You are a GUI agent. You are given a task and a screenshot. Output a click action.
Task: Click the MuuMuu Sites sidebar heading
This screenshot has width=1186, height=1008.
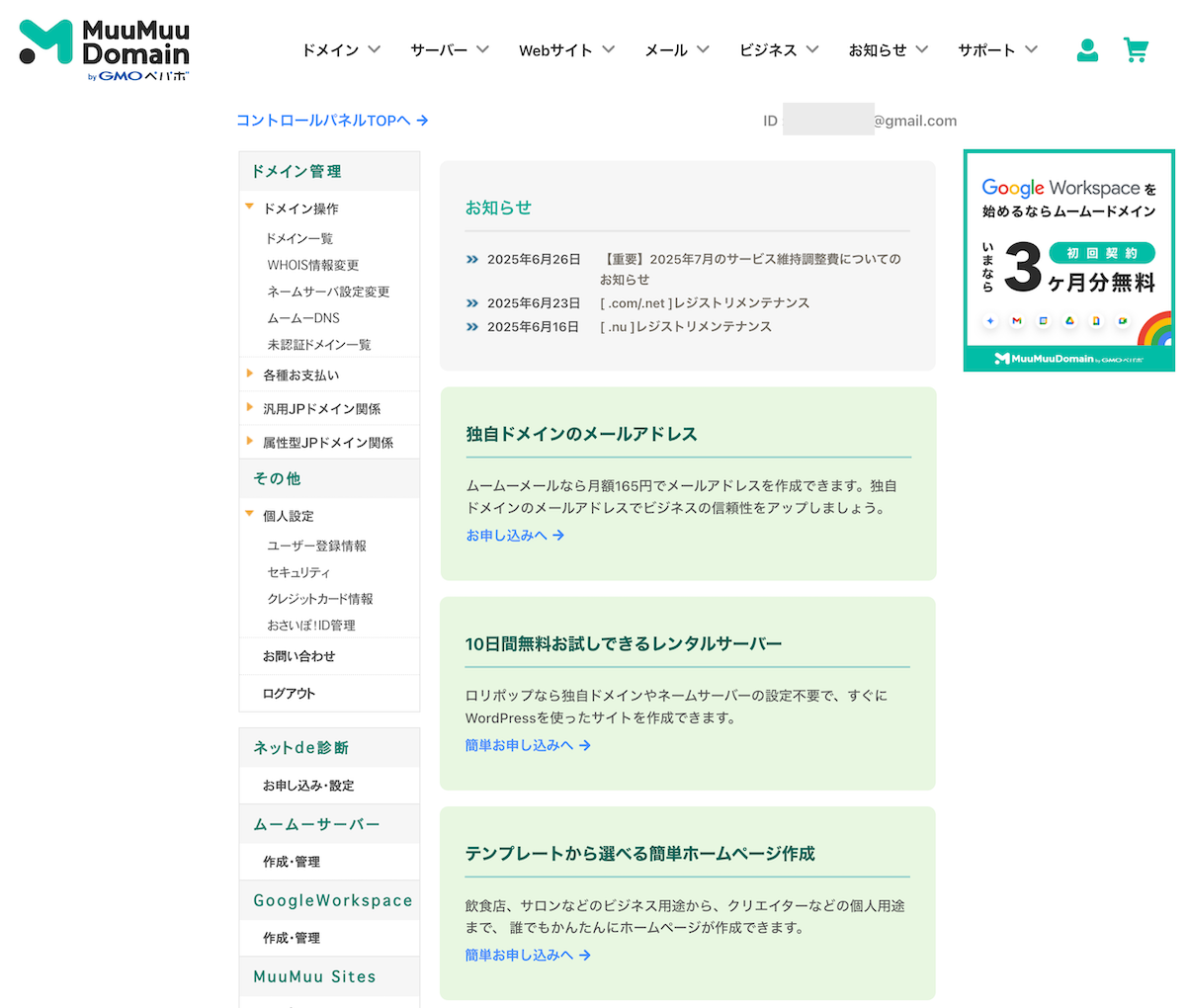click(314, 976)
